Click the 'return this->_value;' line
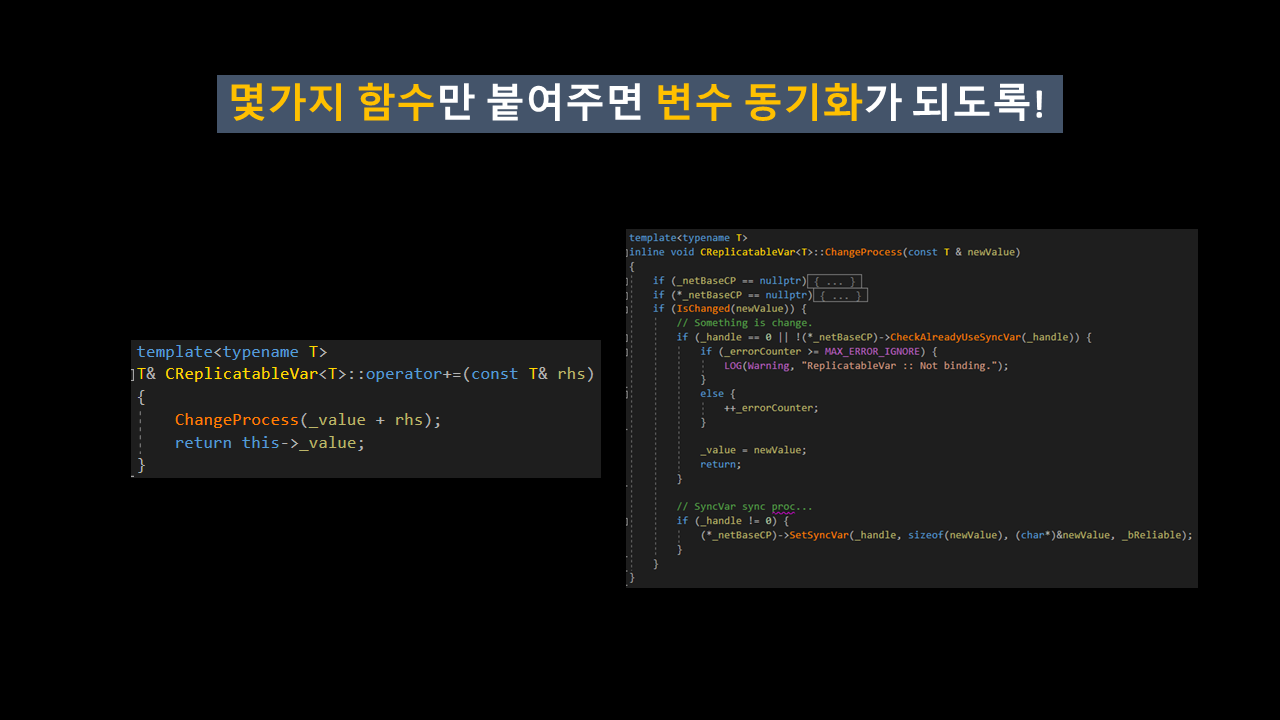The height and width of the screenshot is (720, 1280). 270,442
